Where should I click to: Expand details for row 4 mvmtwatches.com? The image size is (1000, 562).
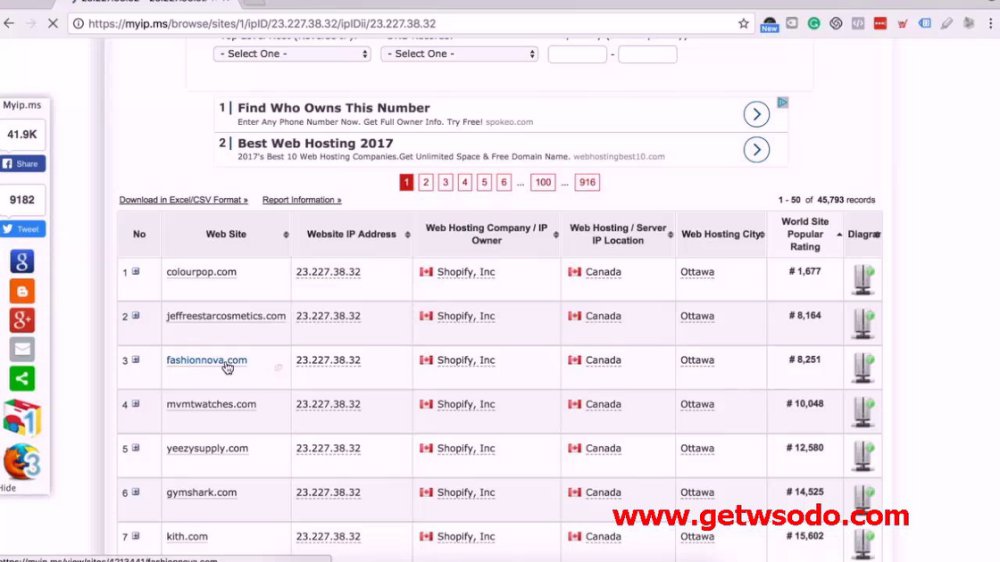136,404
